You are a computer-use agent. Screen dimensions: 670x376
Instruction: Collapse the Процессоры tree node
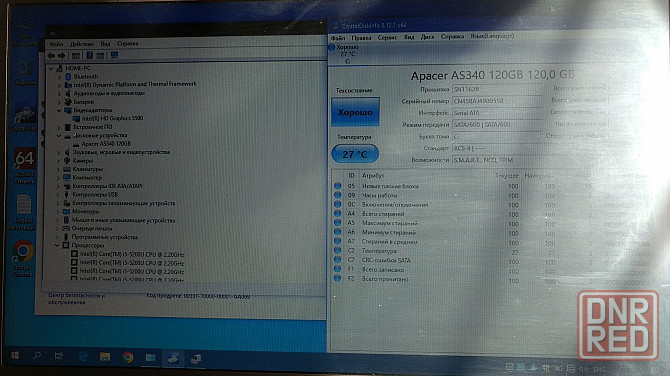(x=57, y=245)
